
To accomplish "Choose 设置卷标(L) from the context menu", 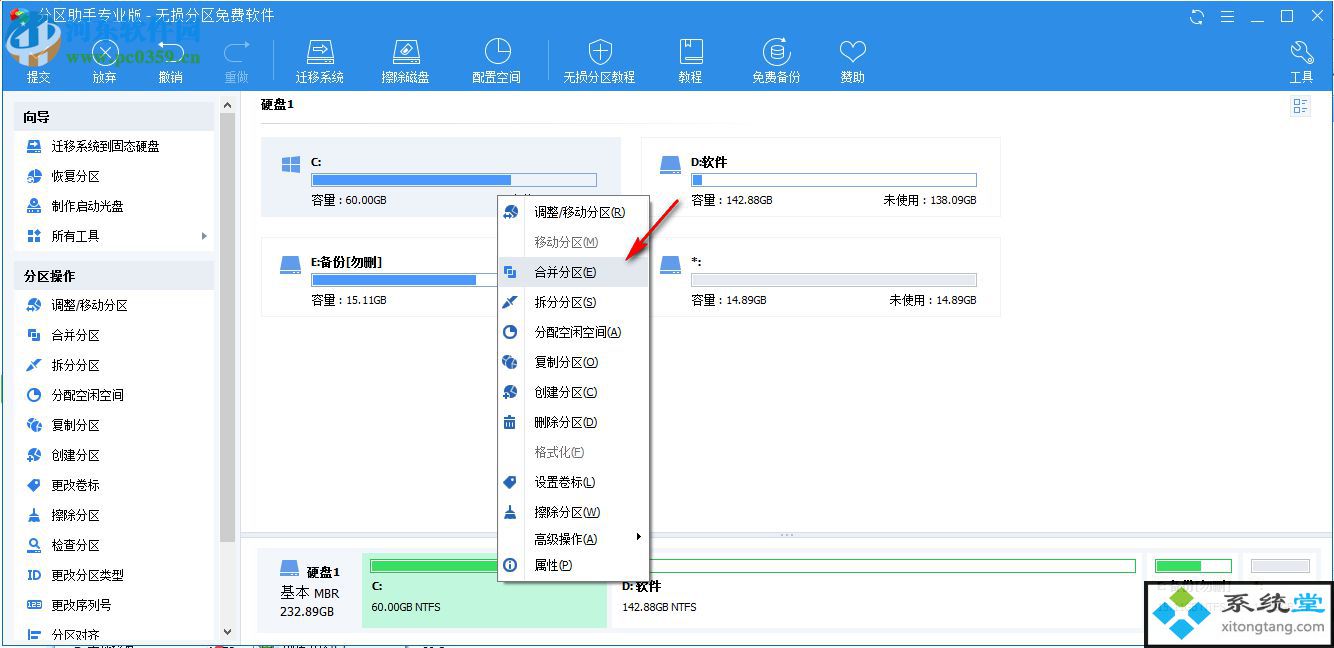I will point(573,482).
